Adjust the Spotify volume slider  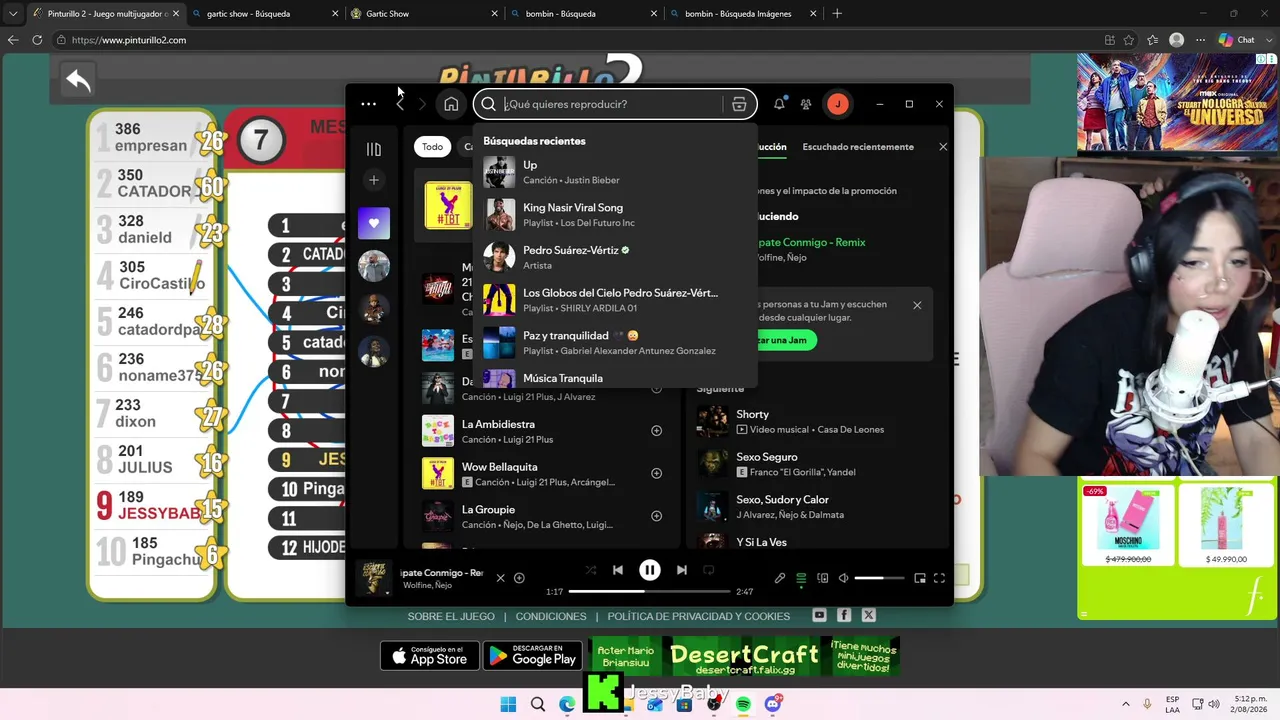(x=879, y=578)
